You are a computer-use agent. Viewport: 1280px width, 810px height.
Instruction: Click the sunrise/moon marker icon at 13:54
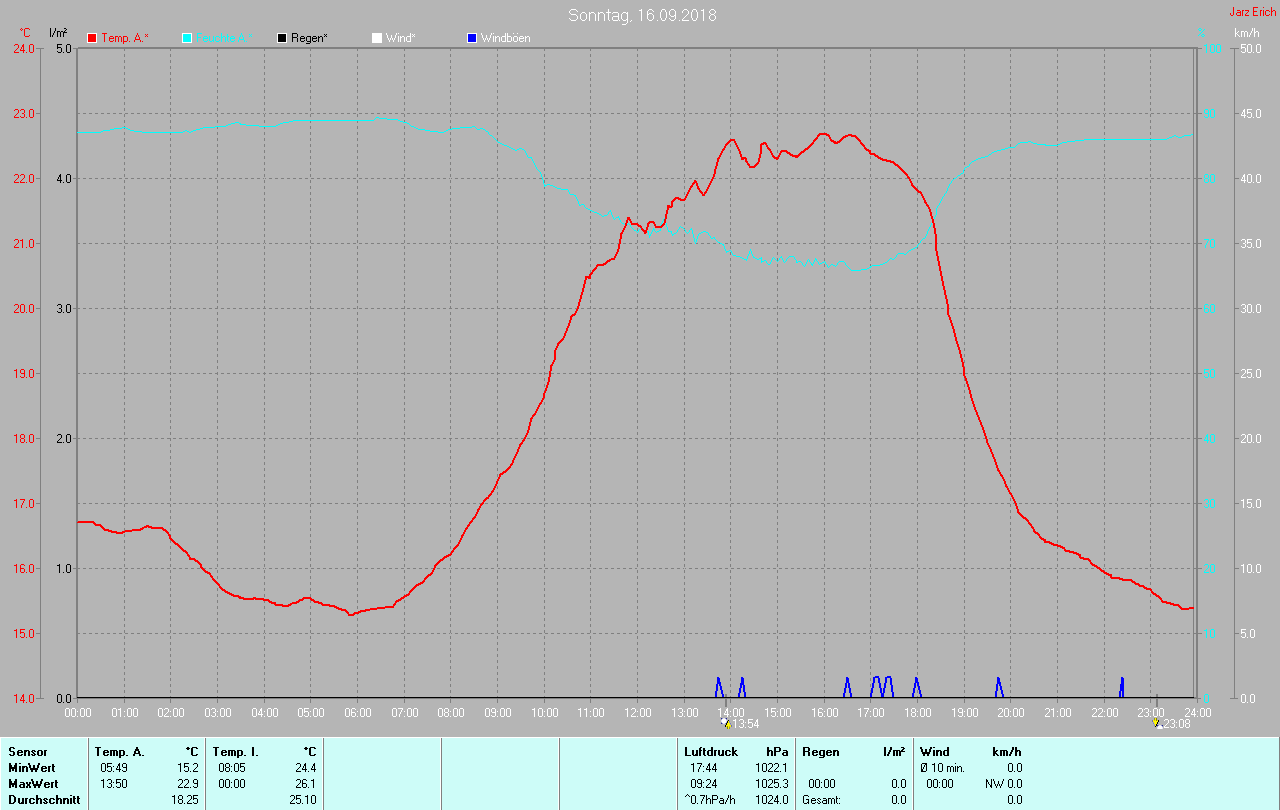coord(725,722)
